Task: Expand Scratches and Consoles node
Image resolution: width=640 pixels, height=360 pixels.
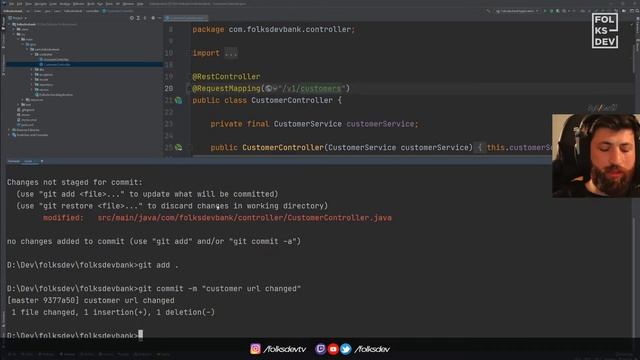Action: coord(9,135)
